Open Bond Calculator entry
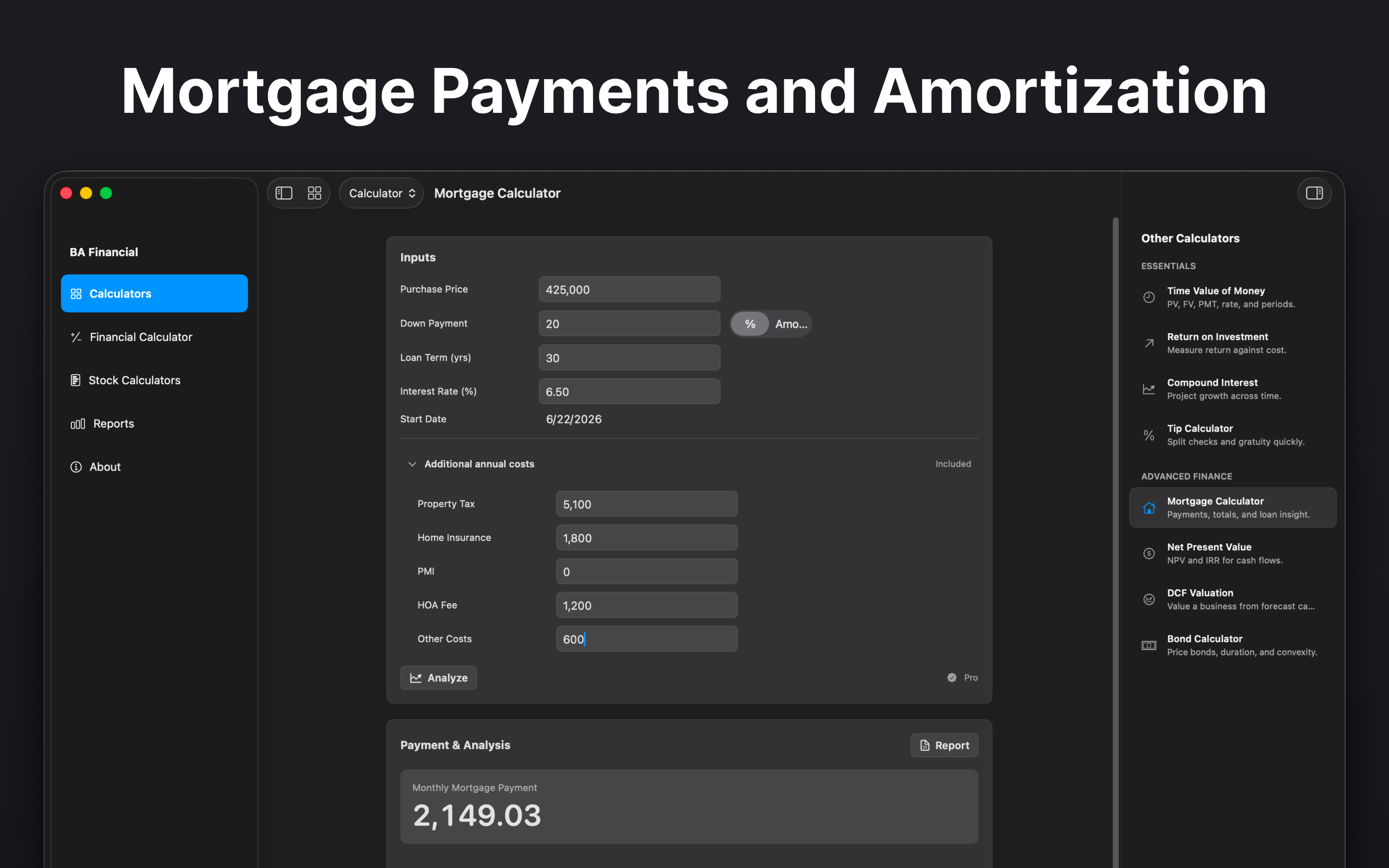Viewport: 1389px width, 868px height. [1233, 645]
